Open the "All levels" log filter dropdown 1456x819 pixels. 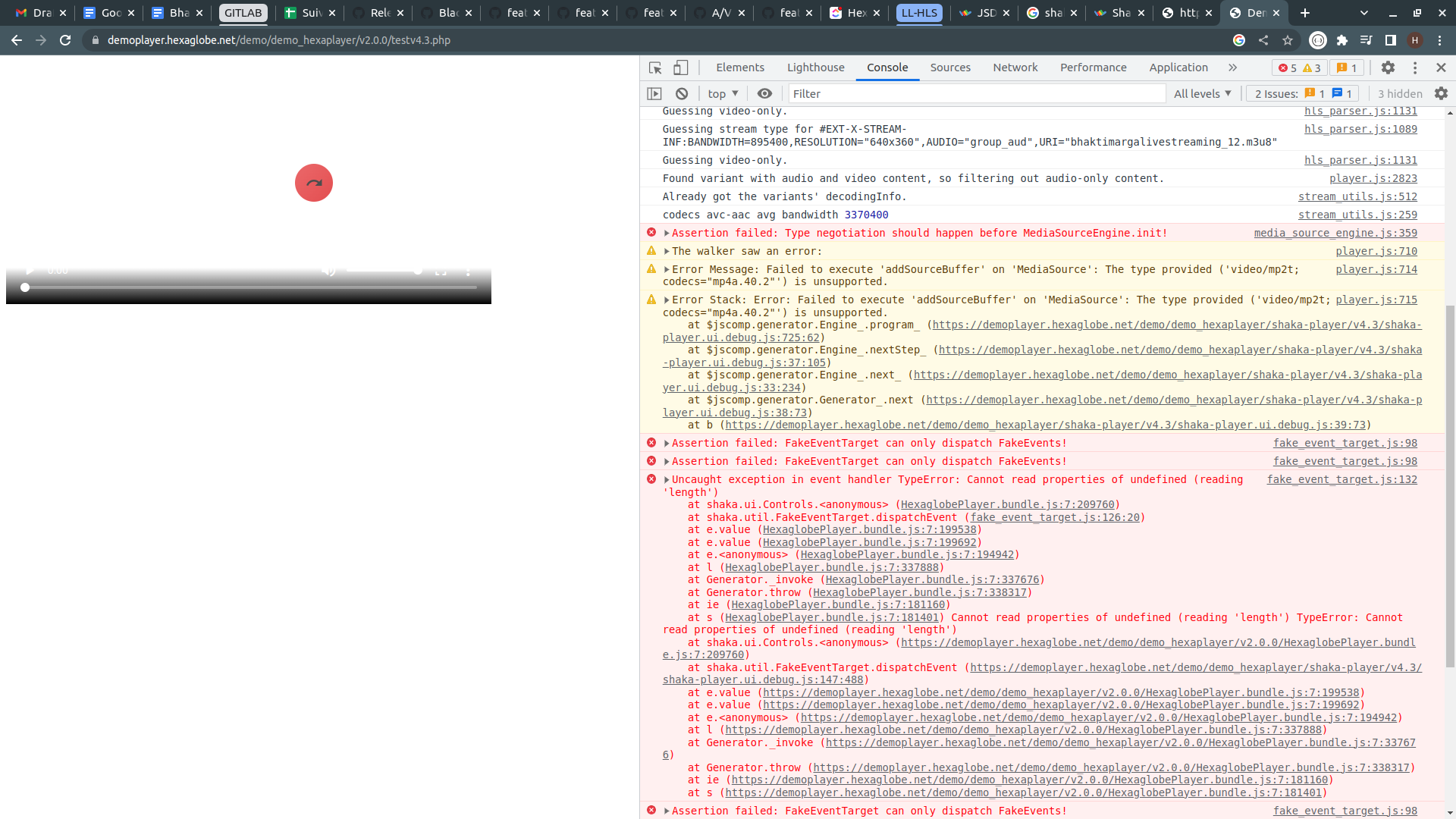[1201, 93]
